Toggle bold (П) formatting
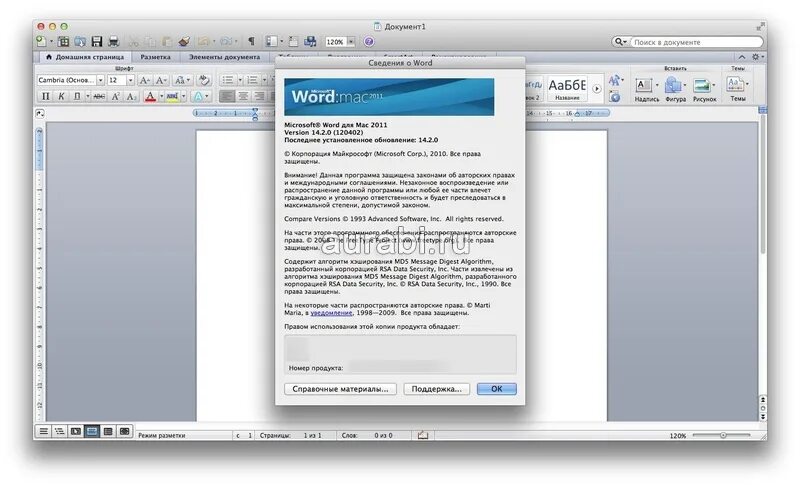 pos(45,96)
